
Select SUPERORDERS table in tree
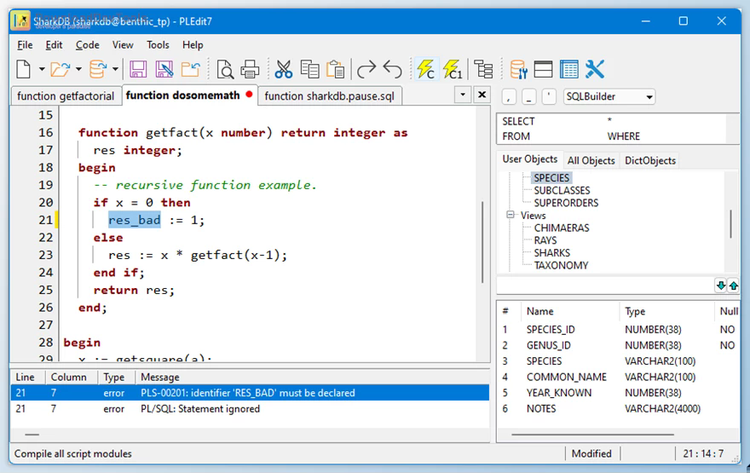click(x=566, y=203)
